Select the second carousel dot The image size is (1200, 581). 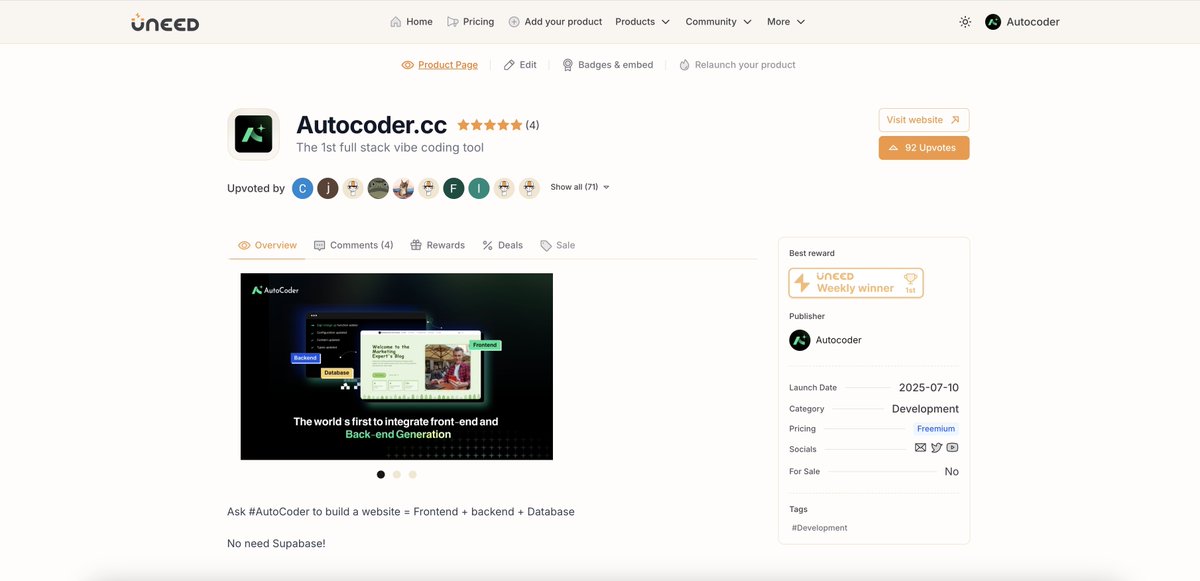397,474
